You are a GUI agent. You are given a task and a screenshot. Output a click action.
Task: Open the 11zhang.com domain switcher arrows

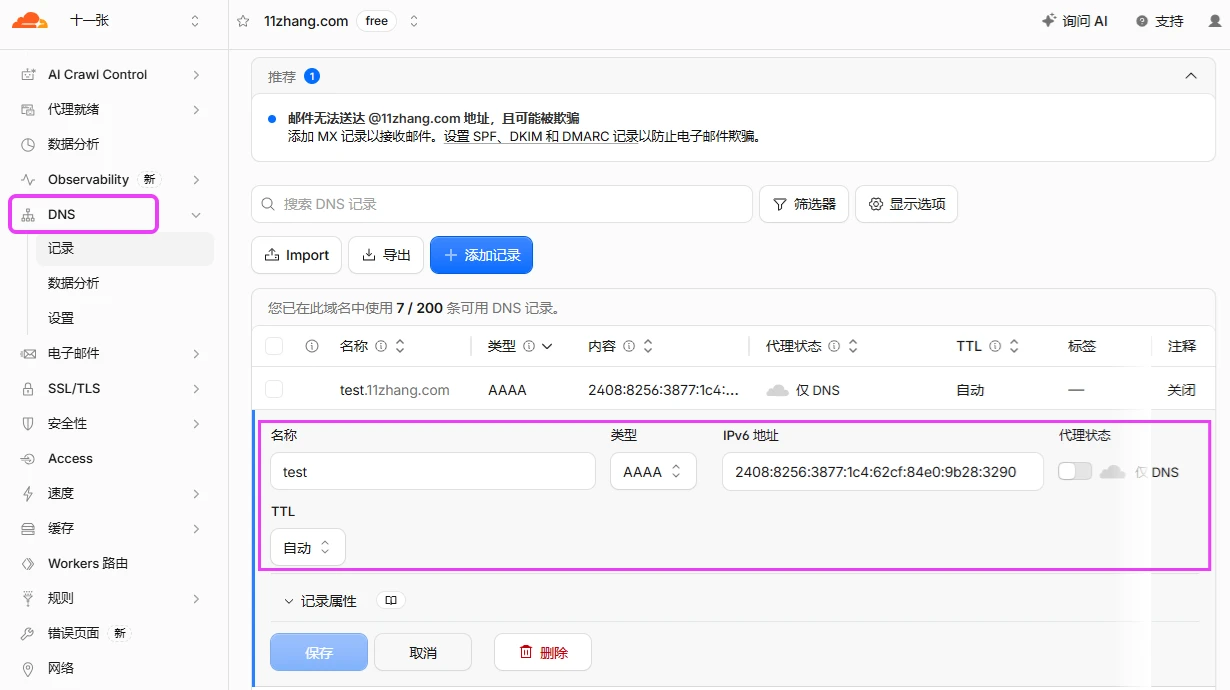pos(414,21)
